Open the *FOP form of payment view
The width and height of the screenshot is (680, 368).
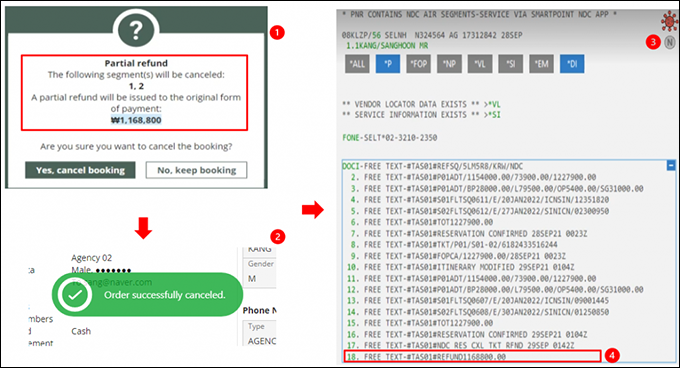(x=418, y=64)
